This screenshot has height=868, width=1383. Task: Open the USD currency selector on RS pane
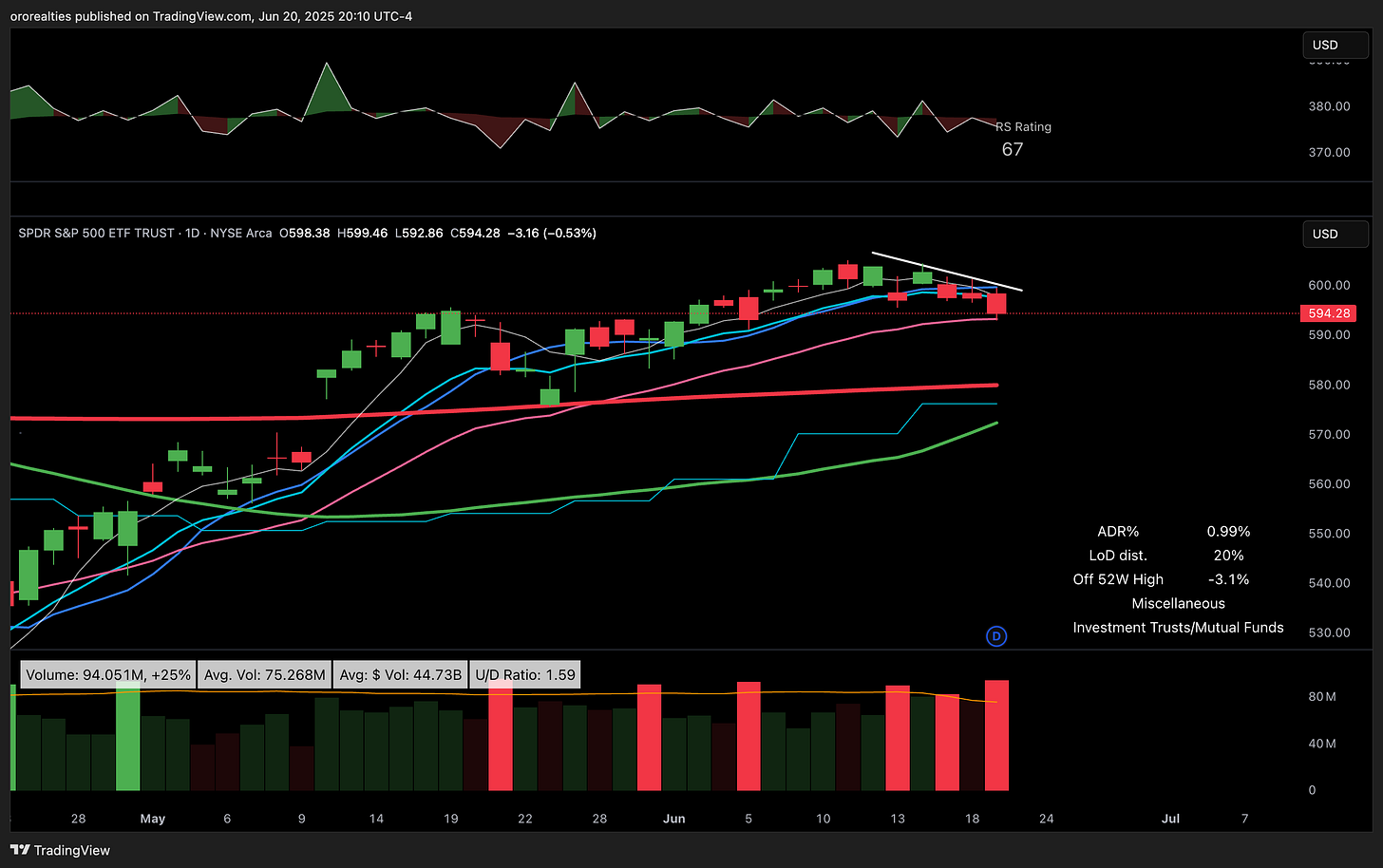click(1336, 45)
